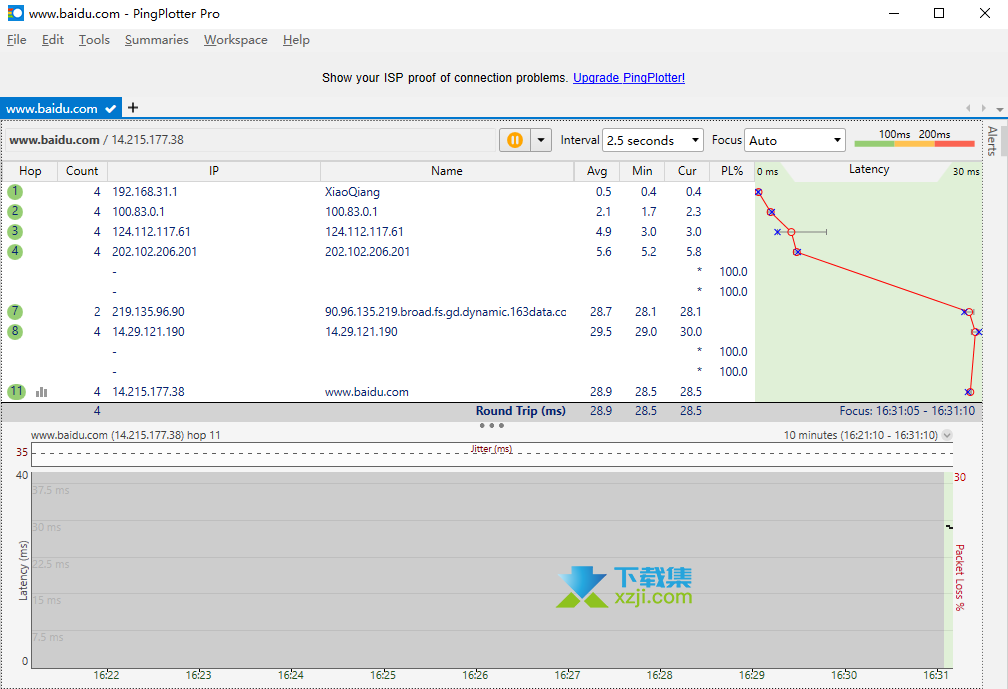1008x689 pixels.
Task: Minimize the PingPlotter window
Action: (x=894, y=13)
